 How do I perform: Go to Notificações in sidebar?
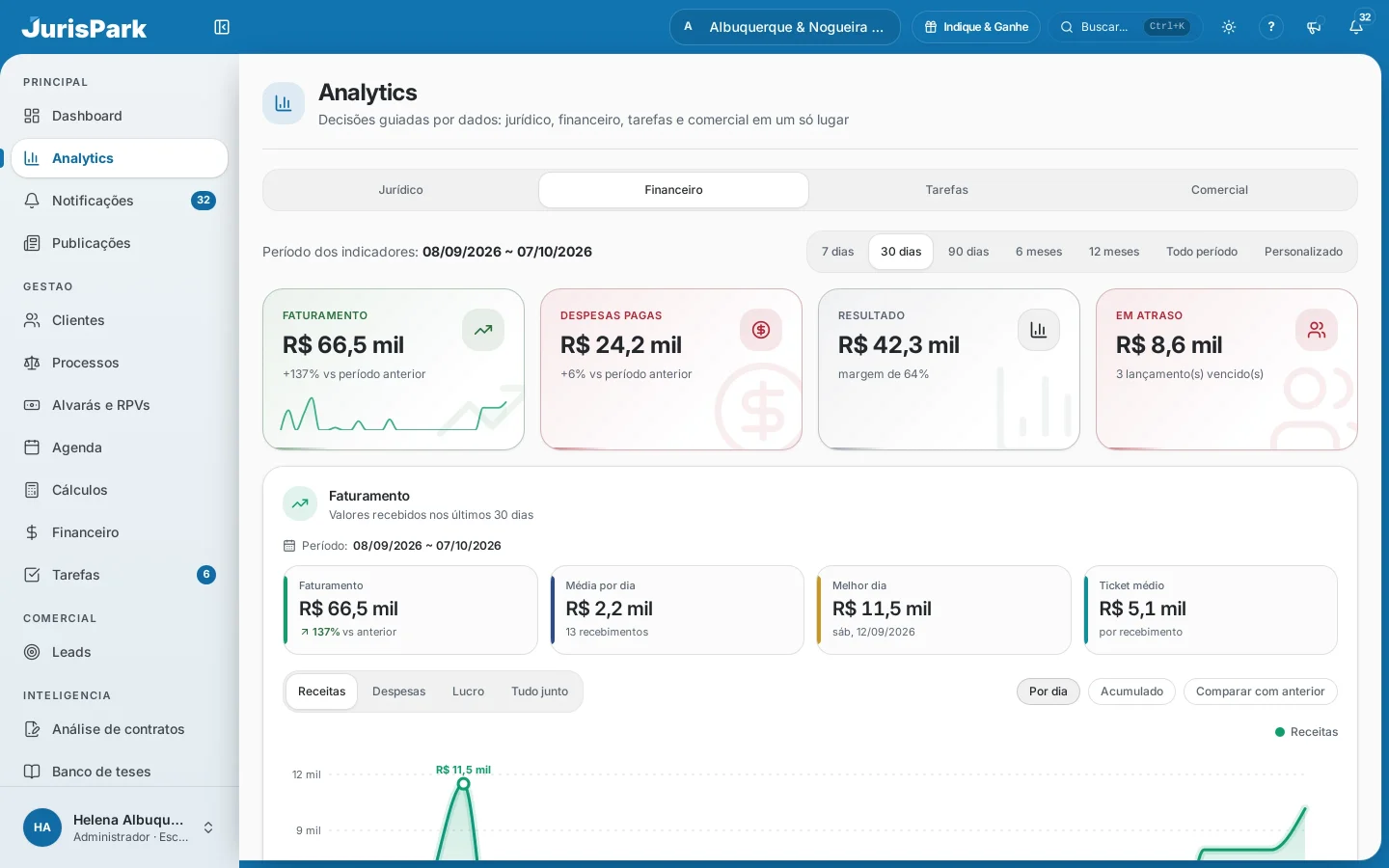click(120, 201)
